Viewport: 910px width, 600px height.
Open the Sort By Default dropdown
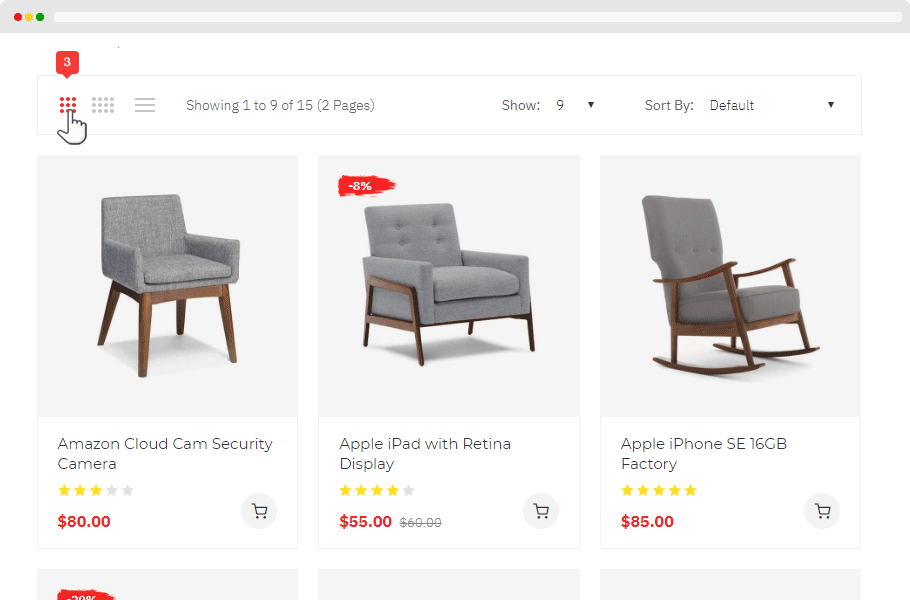[x=772, y=104]
